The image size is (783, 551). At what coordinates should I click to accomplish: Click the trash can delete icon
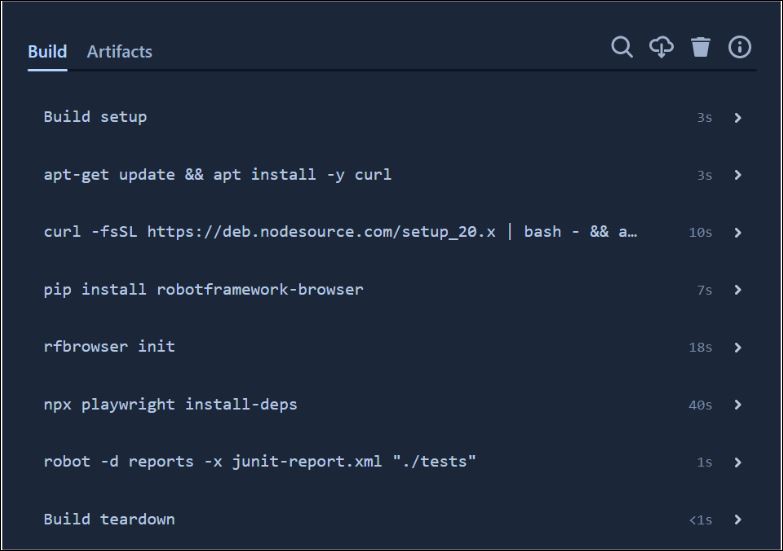[700, 47]
